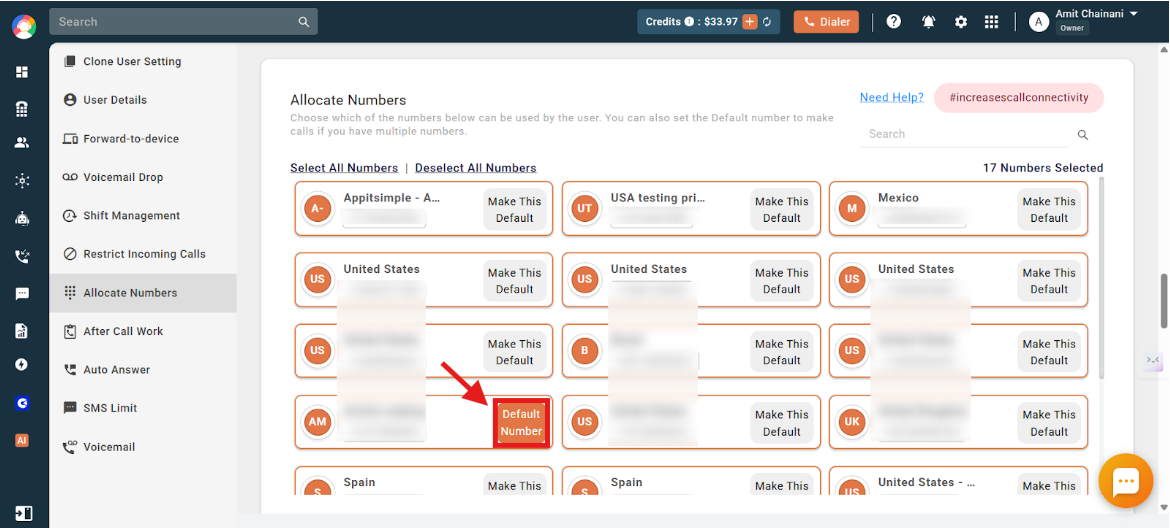The image size is (1170, 528).
Task: Open the dial pad numbers sidebar icon
Action: click(22, 109)
